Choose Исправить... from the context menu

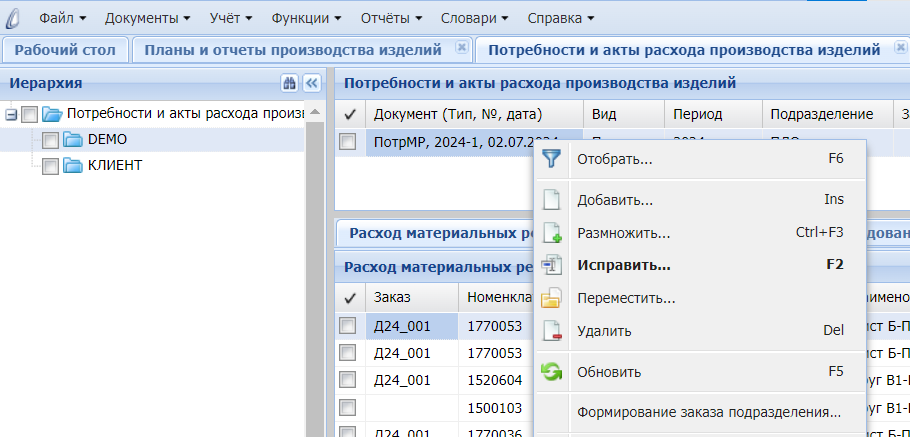click(623, 265)
